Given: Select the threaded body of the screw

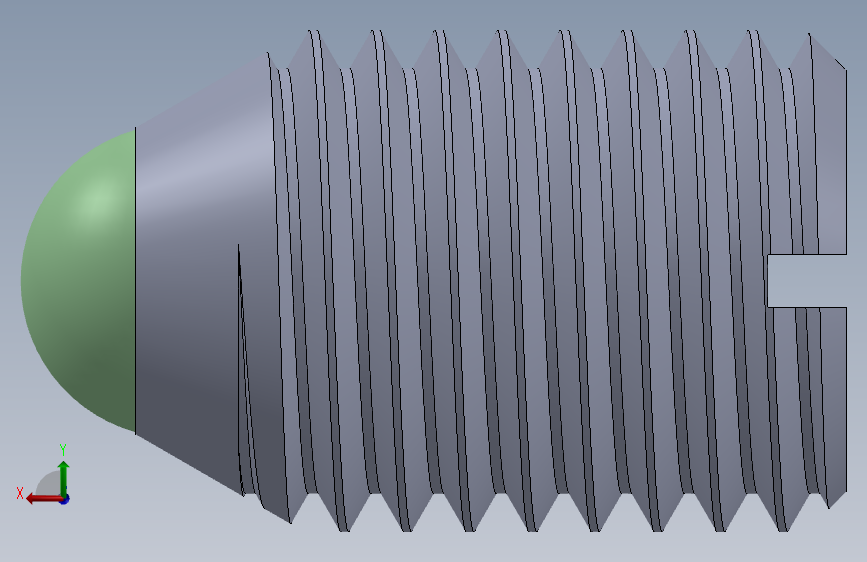Looking at the screenshot, I should tap(542, 280).
